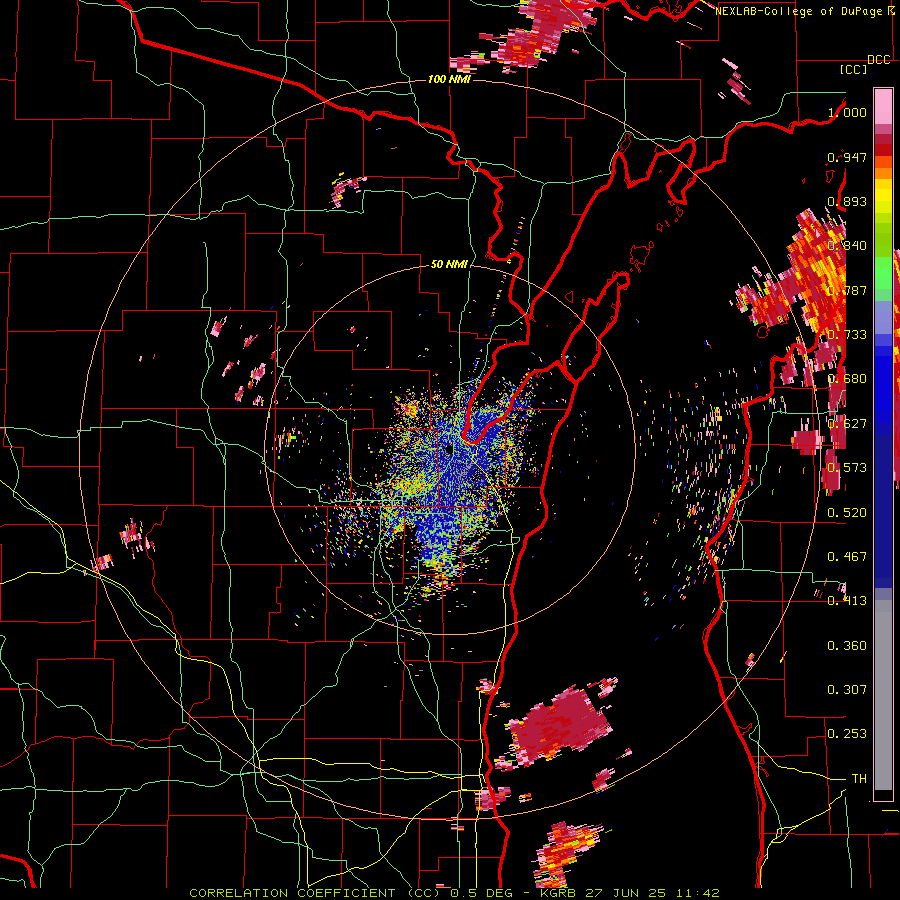Click the 0.573 color scale value
900x900 pixels.
coord(847,468)
